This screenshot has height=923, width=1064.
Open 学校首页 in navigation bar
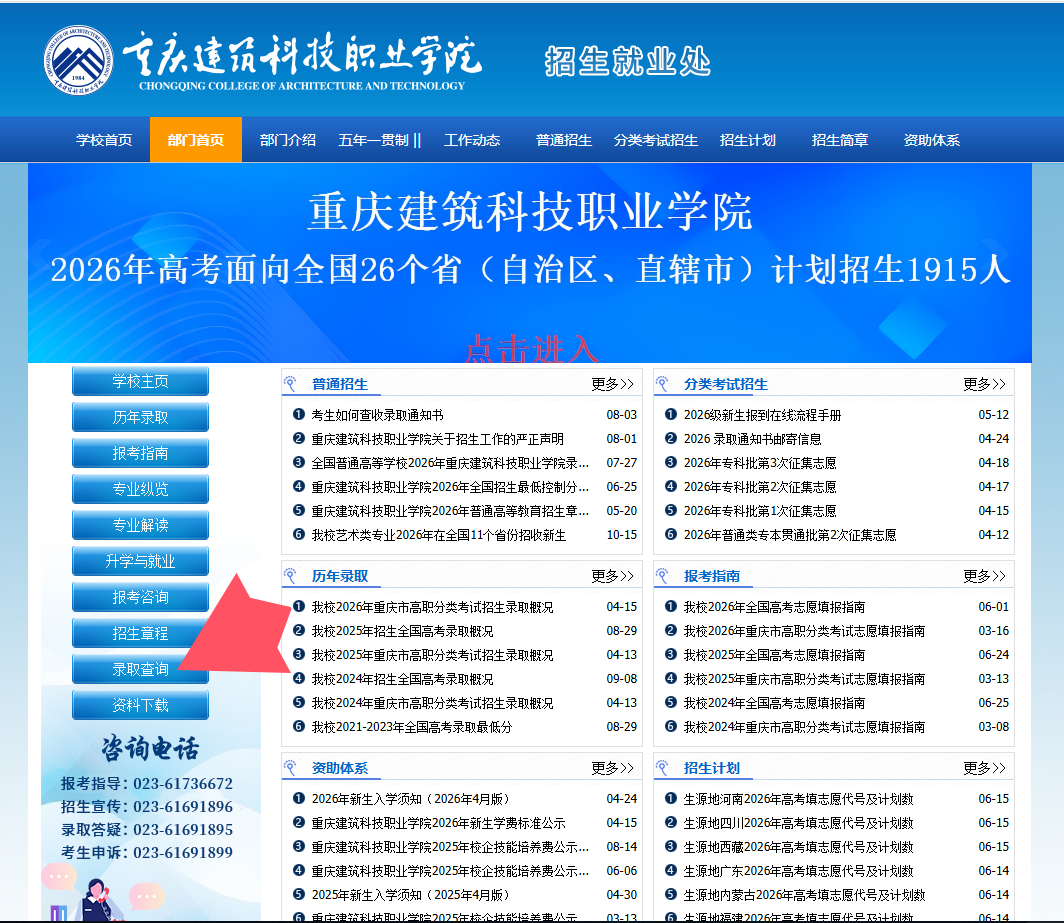[104, 140]
